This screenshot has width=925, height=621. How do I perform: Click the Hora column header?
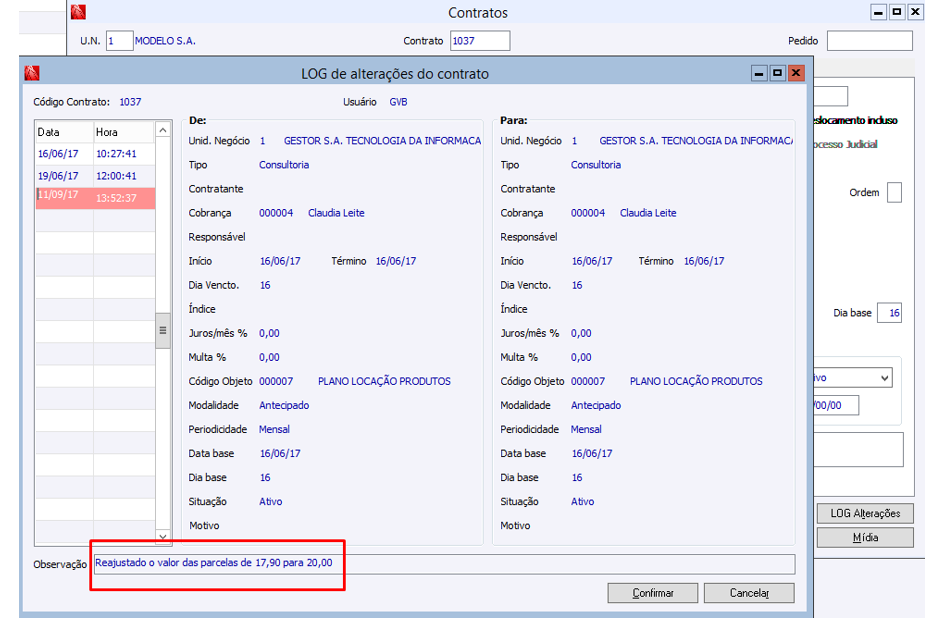click(124, 132)
